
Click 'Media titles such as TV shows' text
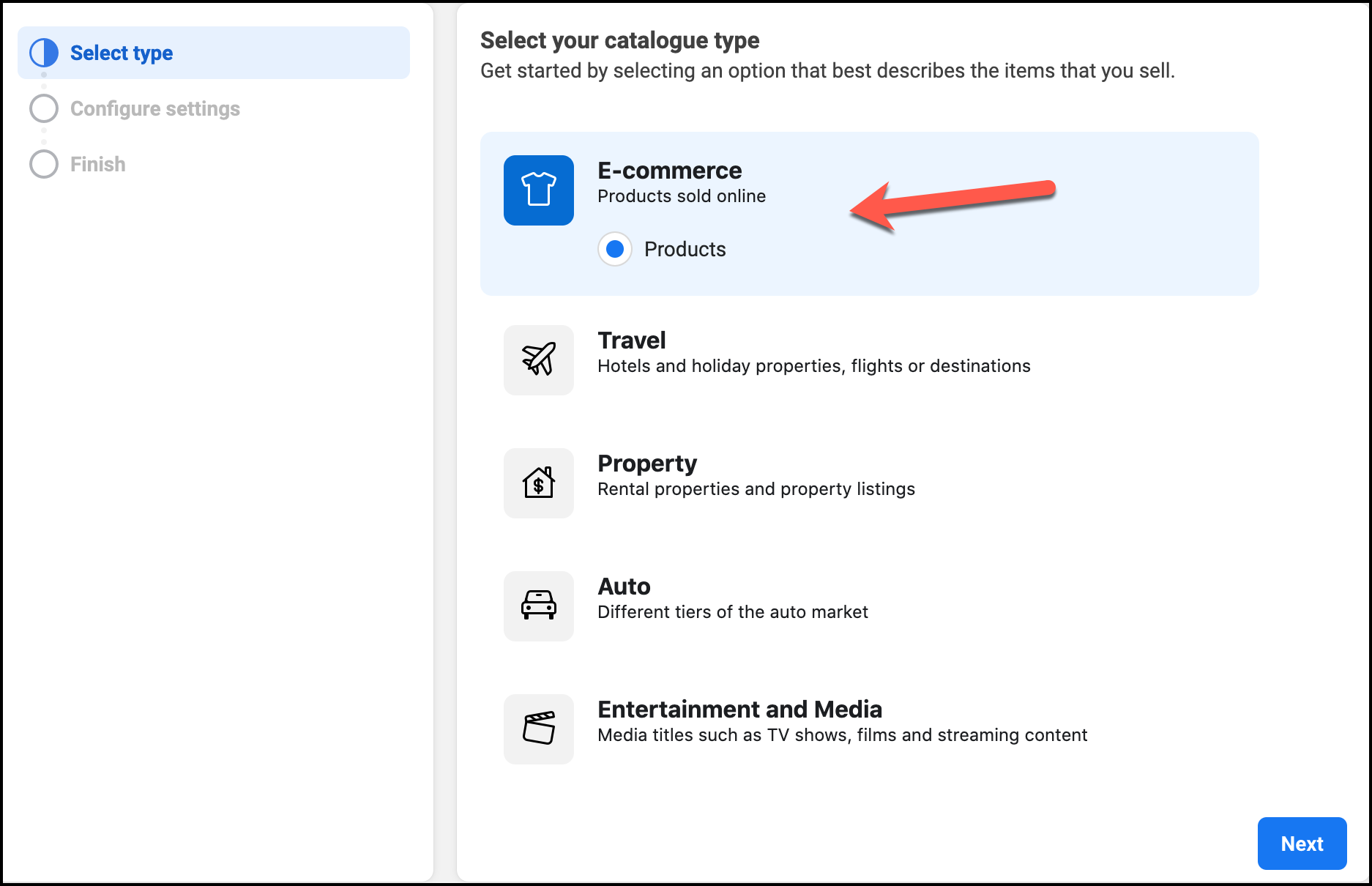pos(843,735)
